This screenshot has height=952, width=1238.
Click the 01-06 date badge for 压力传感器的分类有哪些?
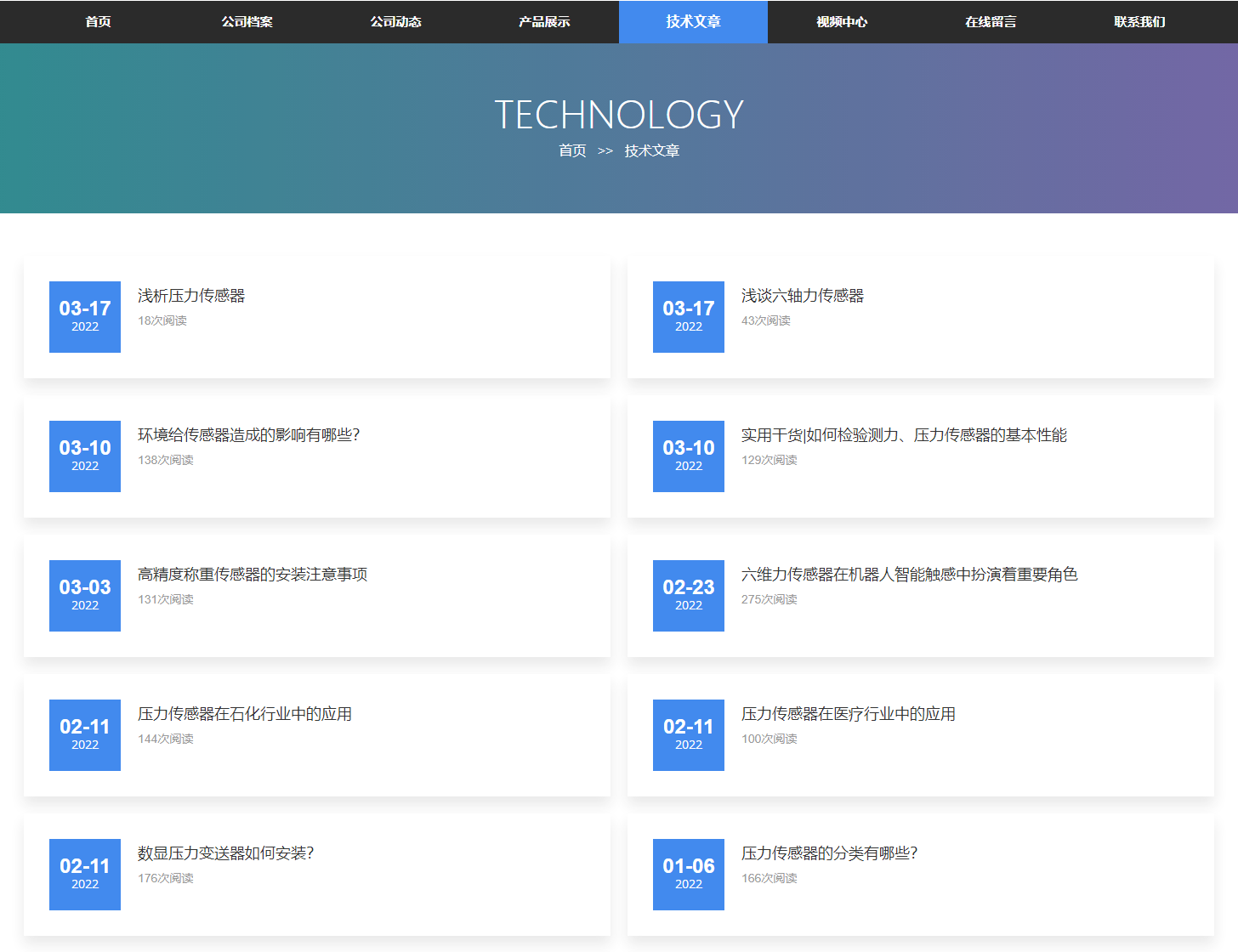pyautogui.click(x=689, y=875)
